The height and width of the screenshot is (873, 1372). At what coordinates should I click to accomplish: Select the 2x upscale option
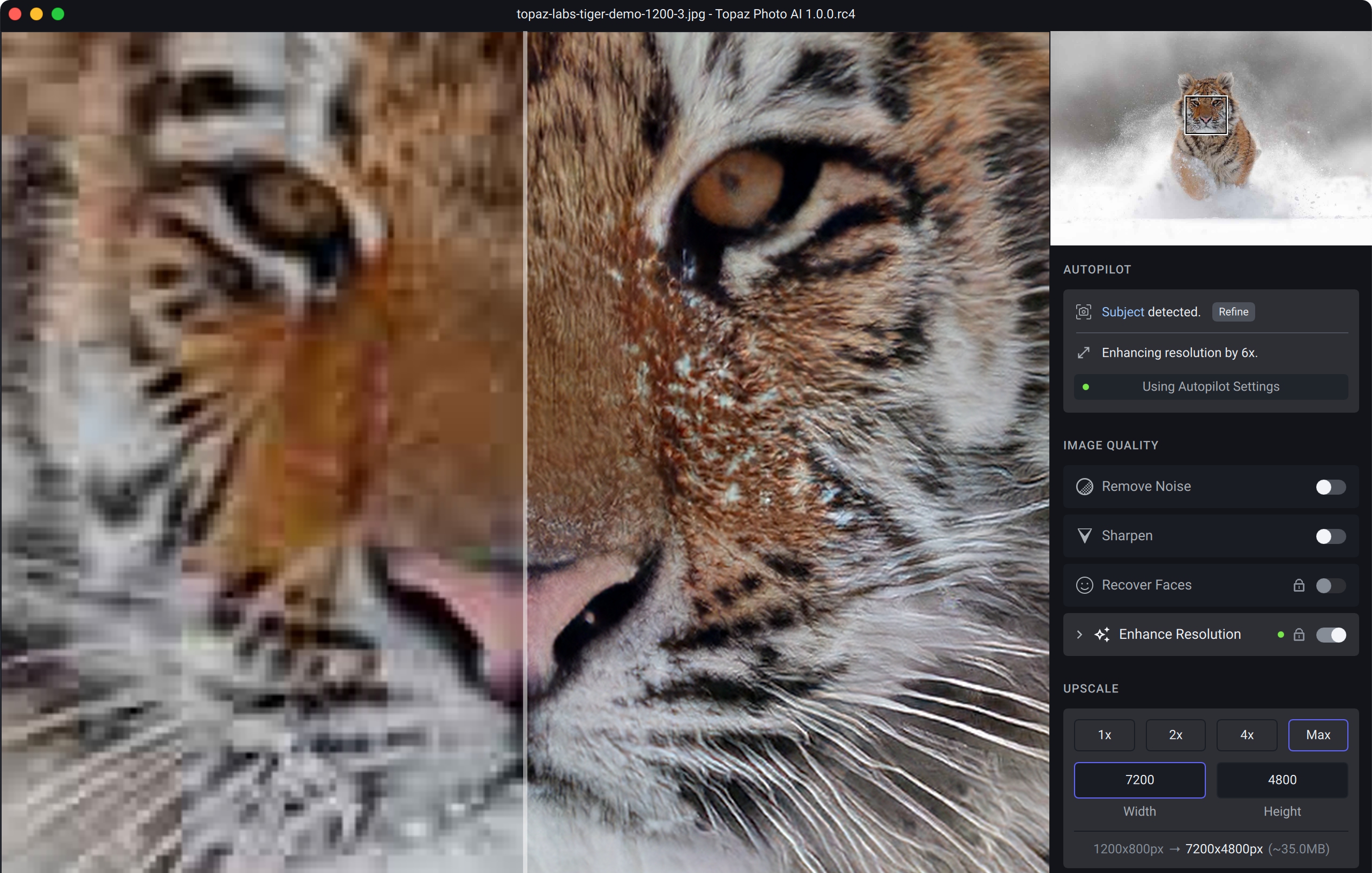1175,735
